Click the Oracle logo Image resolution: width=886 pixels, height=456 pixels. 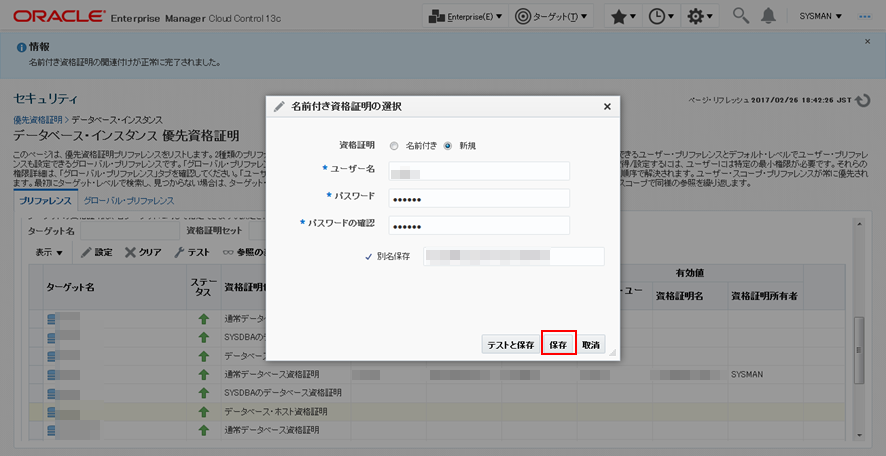(x=59, y=16)
